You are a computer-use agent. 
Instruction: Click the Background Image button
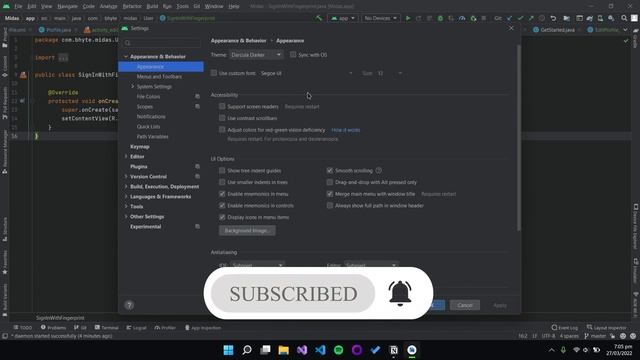[x=247, y=231]
